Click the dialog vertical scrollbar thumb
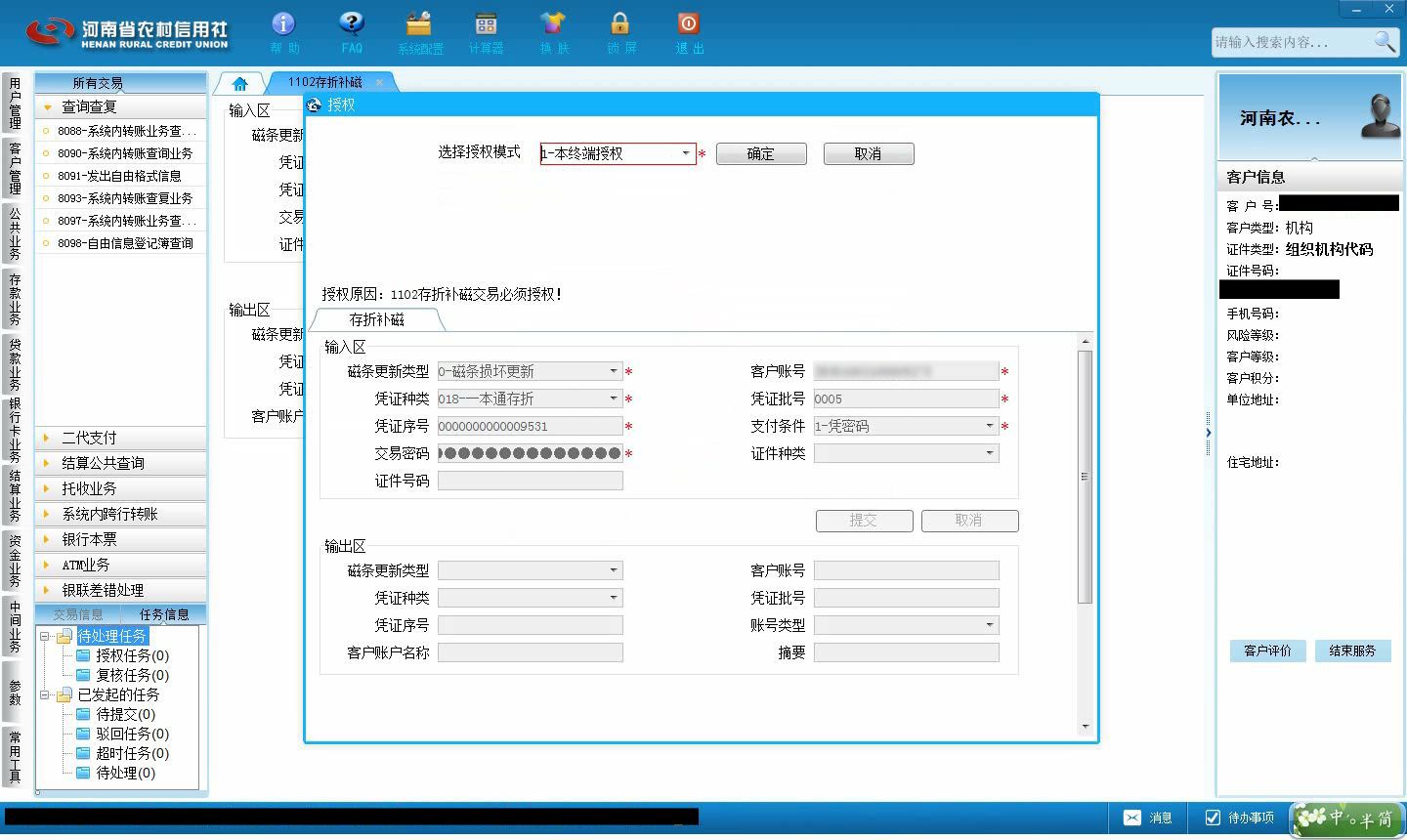Screen dimensions: 1407x840 point(1085,476)
